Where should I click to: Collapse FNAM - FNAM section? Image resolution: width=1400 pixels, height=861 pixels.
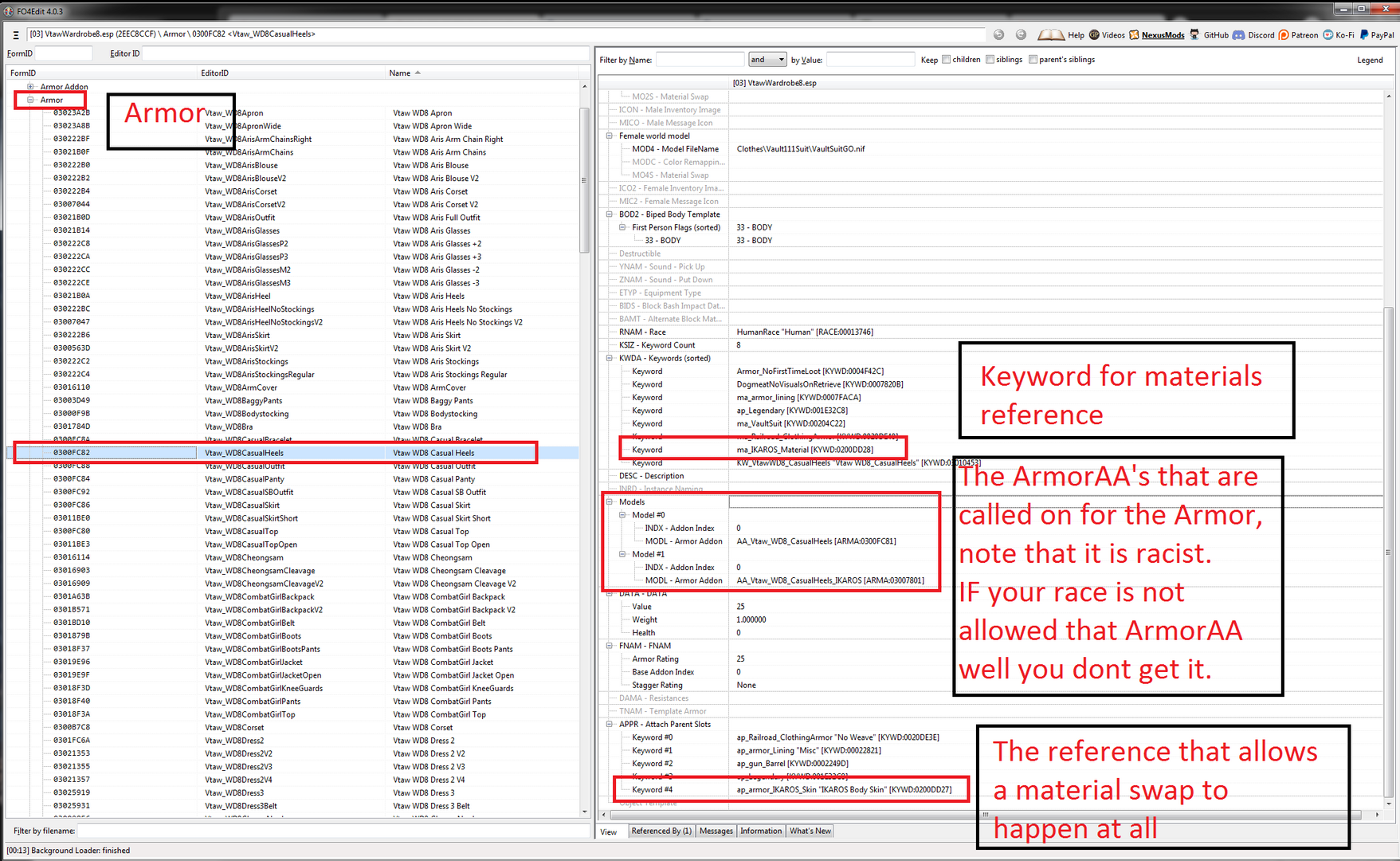tap(610, 646)
